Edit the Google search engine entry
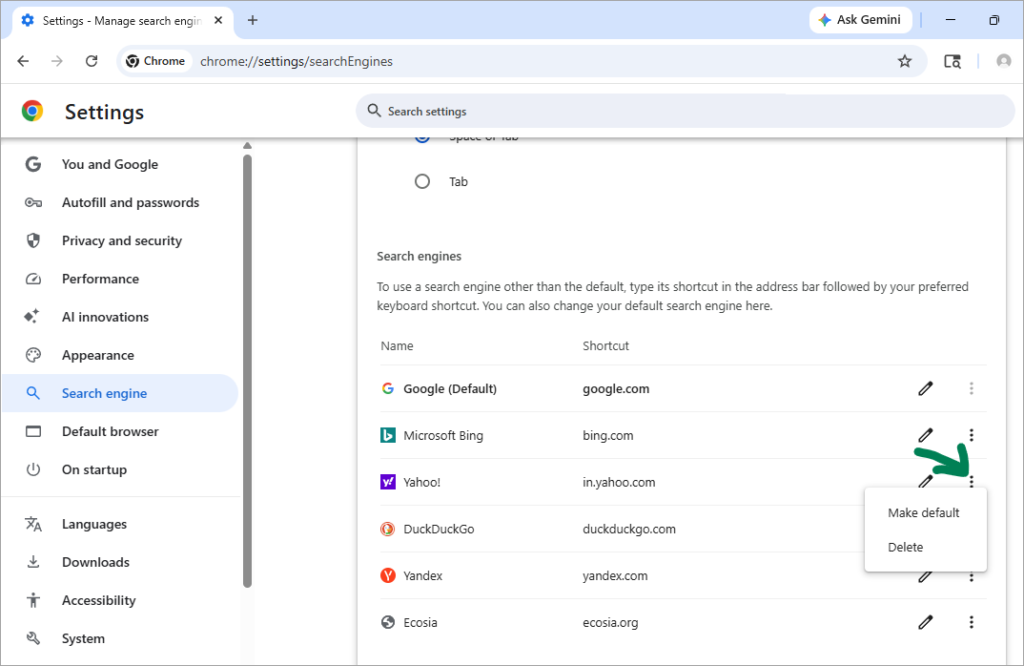The height and width of the screenshot is (666, 1024). pos(925,388)
